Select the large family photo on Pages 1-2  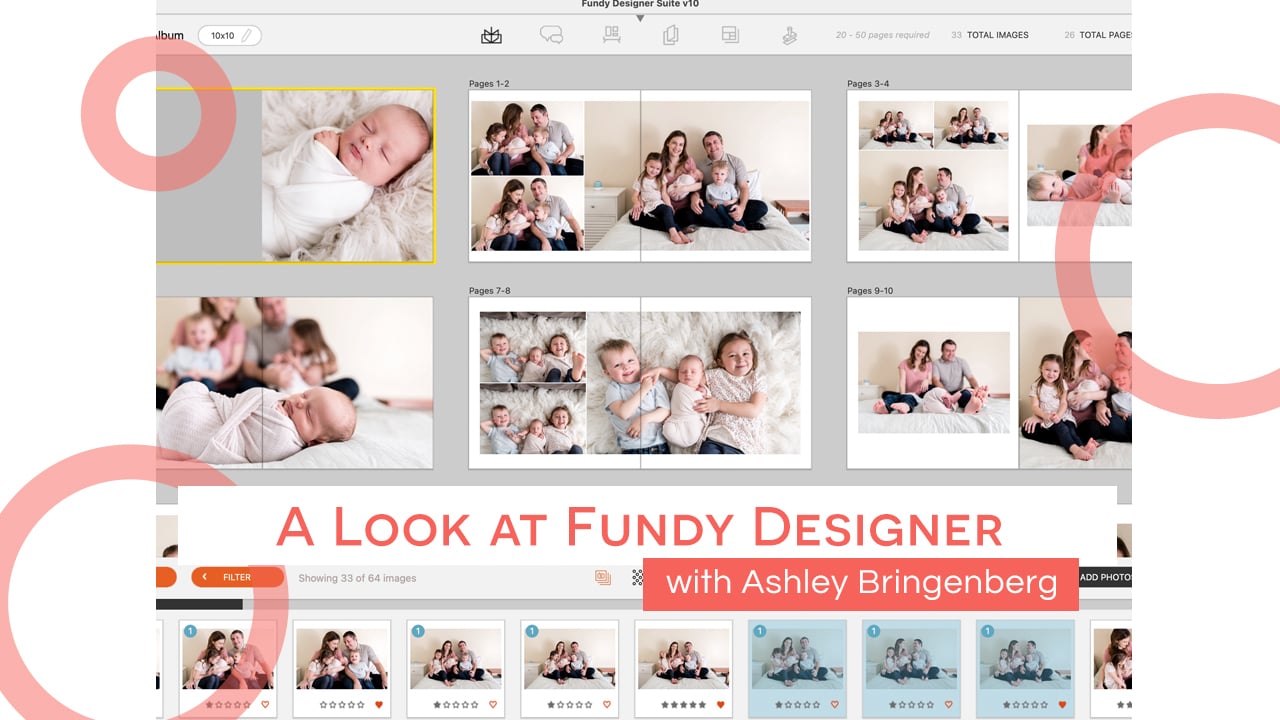tap(697, 175)
